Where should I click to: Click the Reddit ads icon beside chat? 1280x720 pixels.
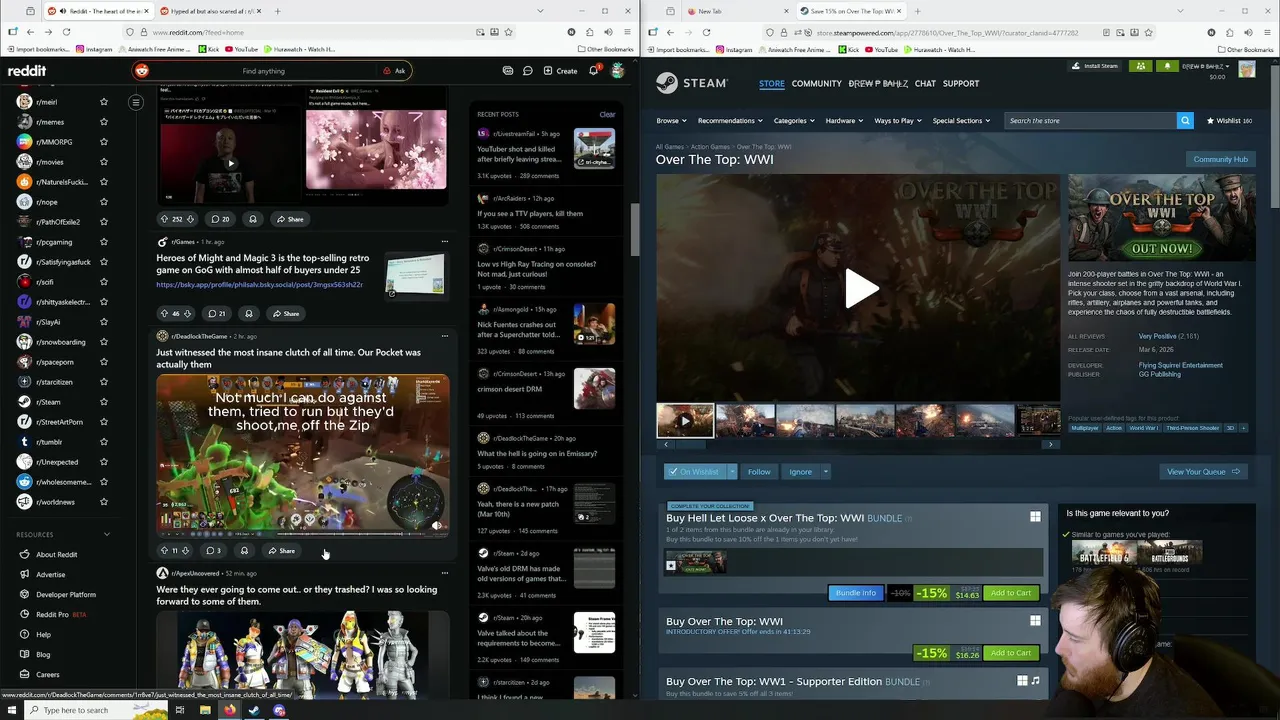508,71
